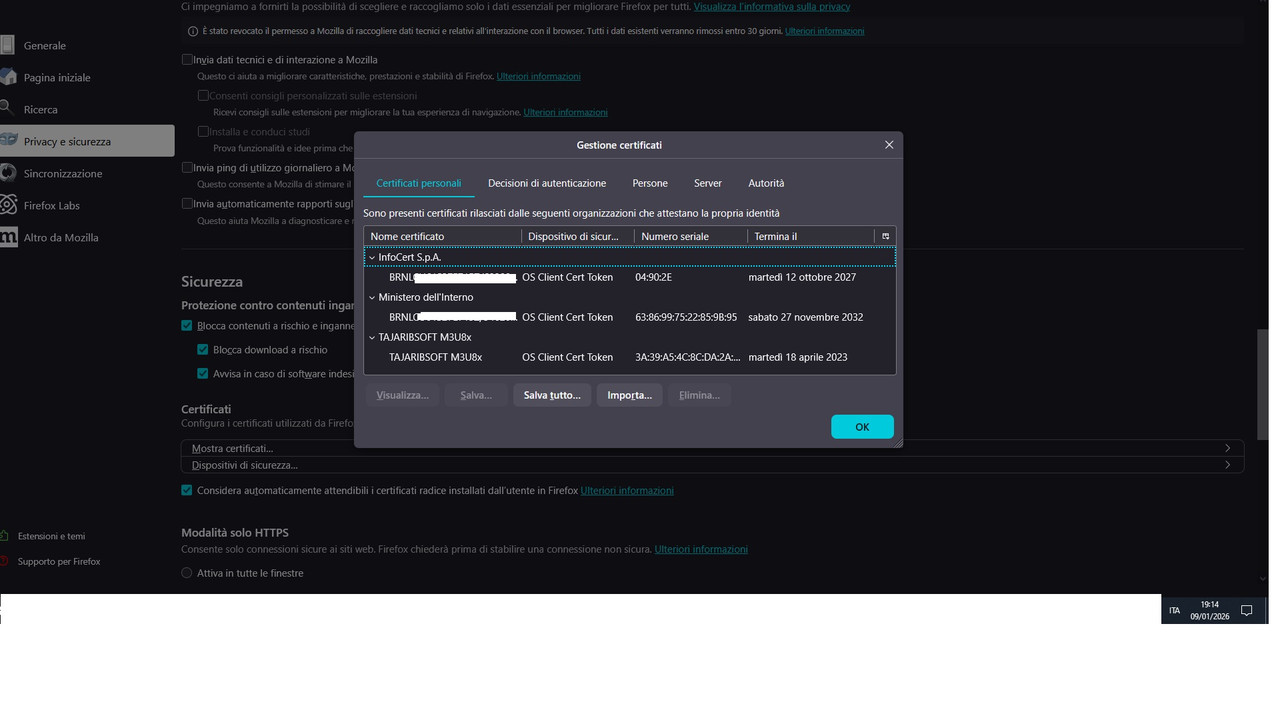Toggle Consenti consigli personalizzati sulle estensioni
The height and width of the screenshot is (720, 1280).
[203, 96]
